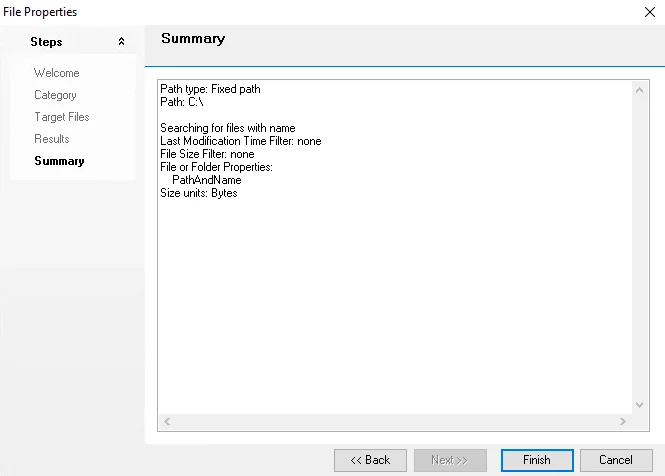Click the 'Path type: Fixed path' line

210,89
